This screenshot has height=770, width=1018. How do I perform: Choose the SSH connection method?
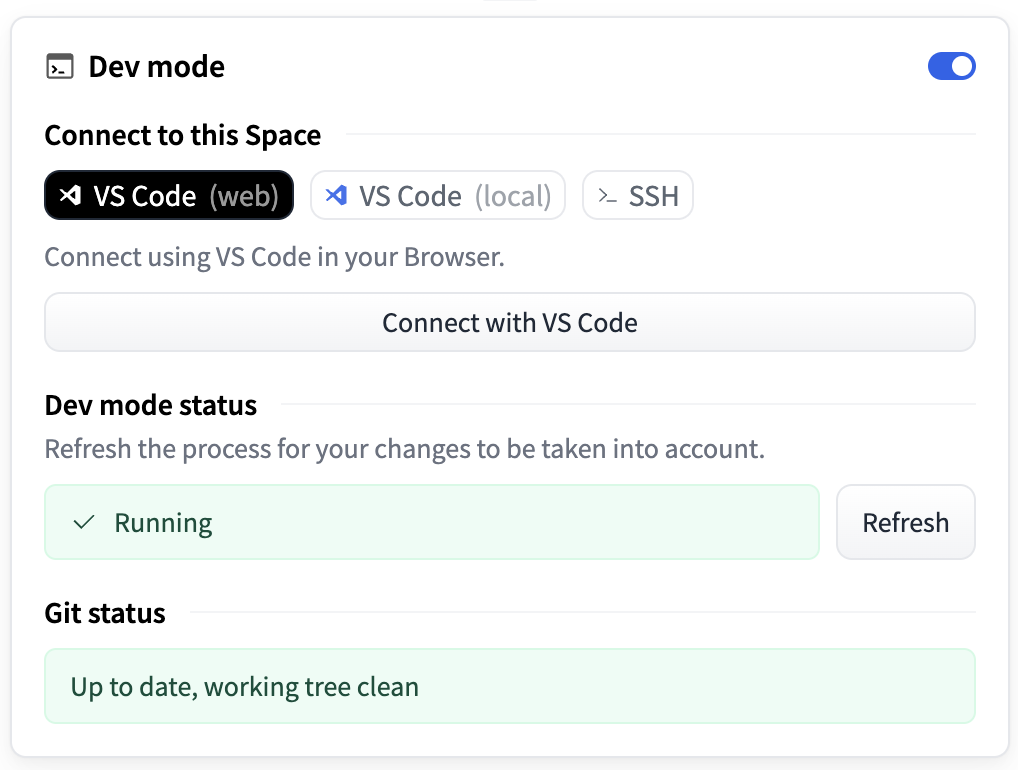tap(637, 195)
